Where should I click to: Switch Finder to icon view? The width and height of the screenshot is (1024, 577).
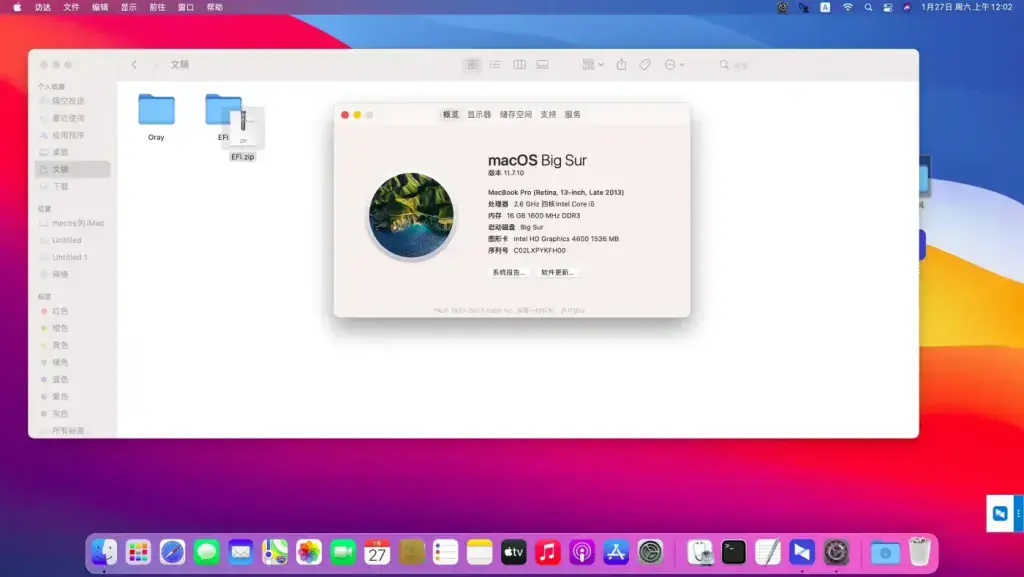[x=472, y=65]
